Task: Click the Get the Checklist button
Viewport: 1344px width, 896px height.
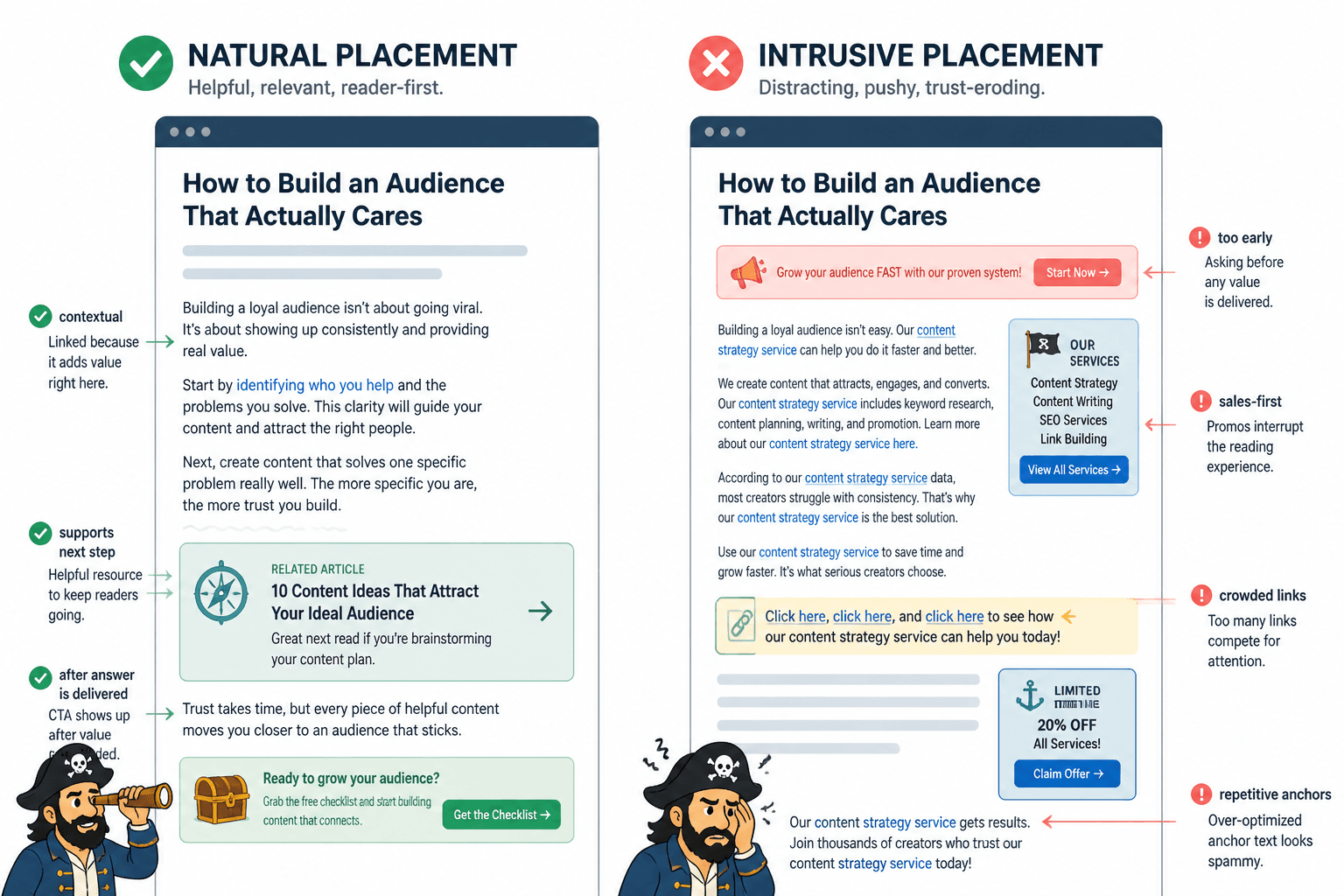Action: point(501,815)
